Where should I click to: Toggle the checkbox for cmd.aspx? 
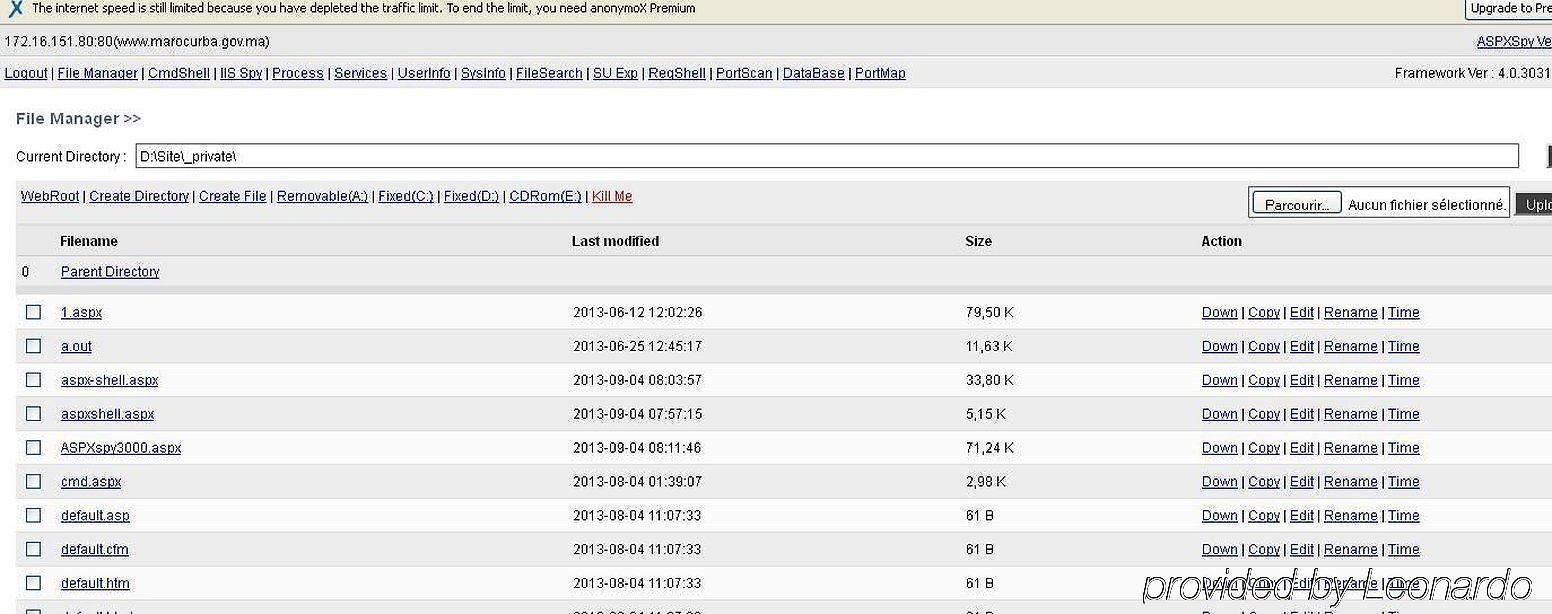33,481
